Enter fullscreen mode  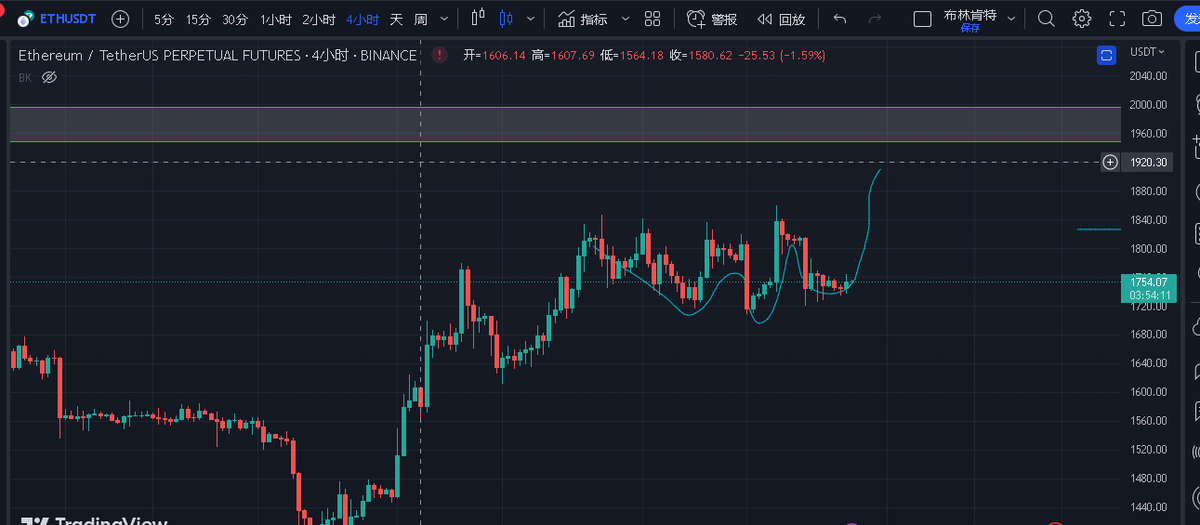[x=1118, y=19]
